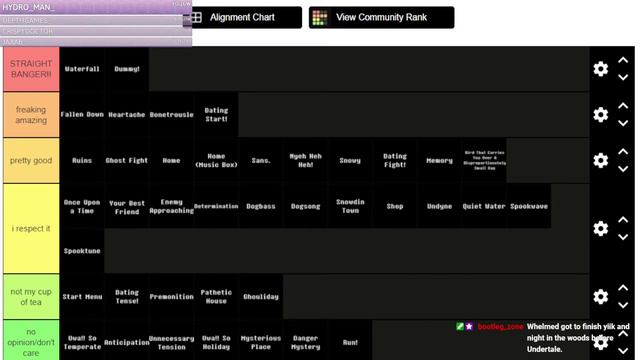This screenshot has width=640, height=360.
Task: Select the Dogsong tile
Action: tap(305, 206)
